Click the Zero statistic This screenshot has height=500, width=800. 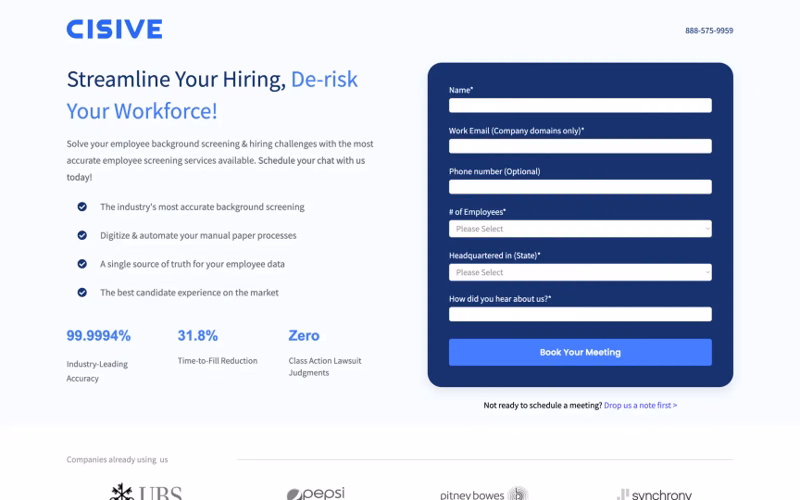point(304,336)
